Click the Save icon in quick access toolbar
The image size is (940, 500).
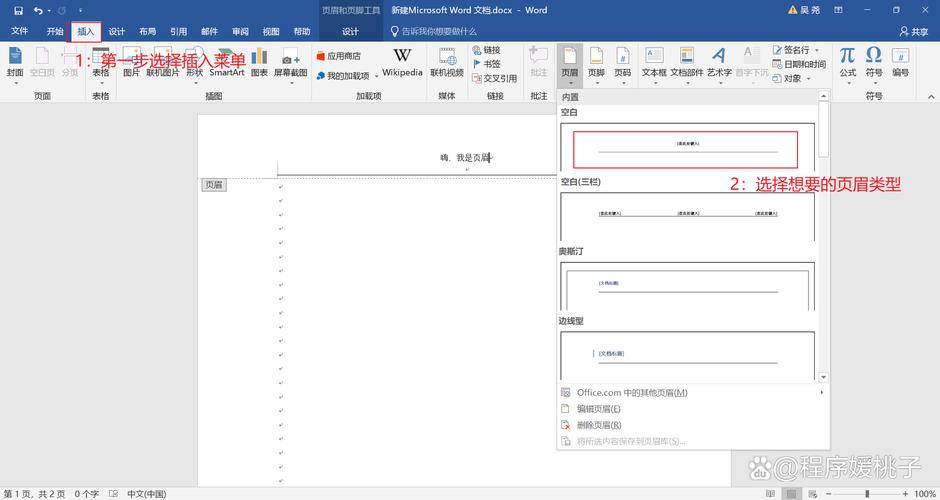[x=19, y=11]
